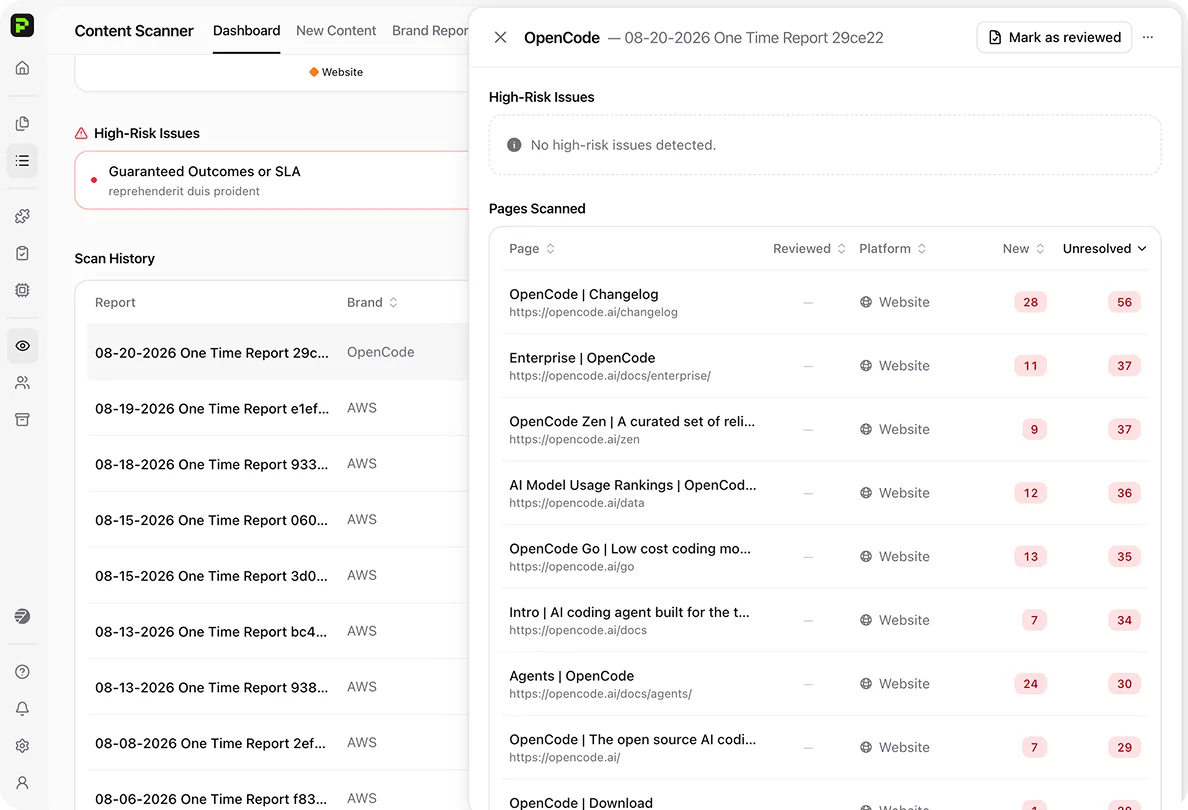Click globe icon in Enterprise row

[x=866, y=365]
